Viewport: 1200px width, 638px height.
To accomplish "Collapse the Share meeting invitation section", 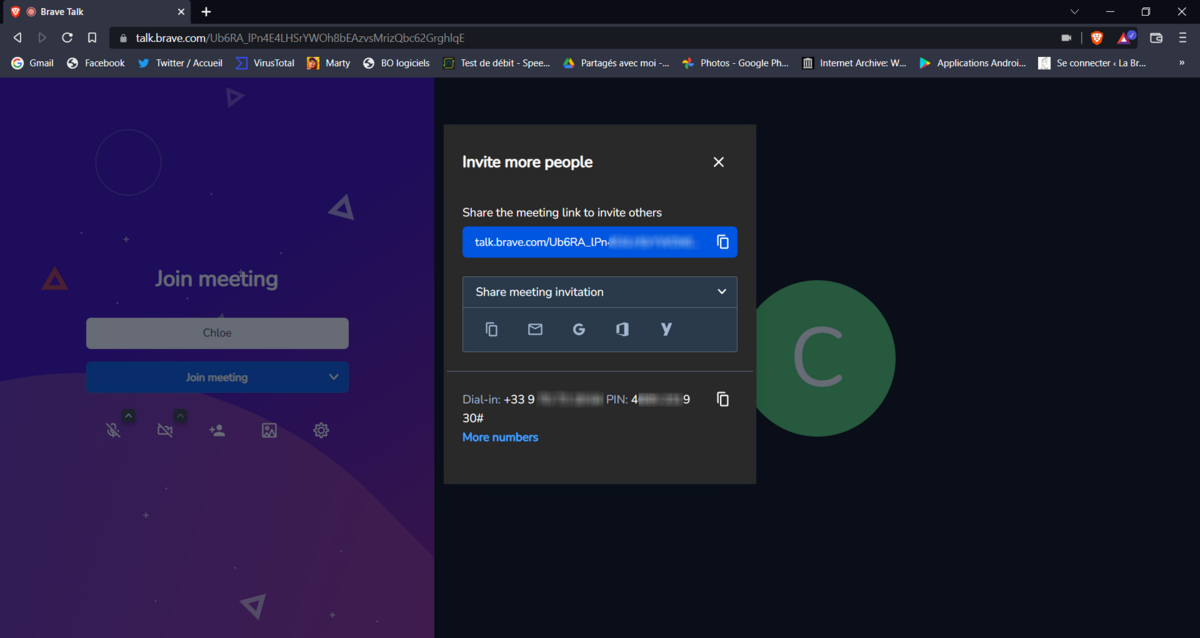I will (722, 292).
